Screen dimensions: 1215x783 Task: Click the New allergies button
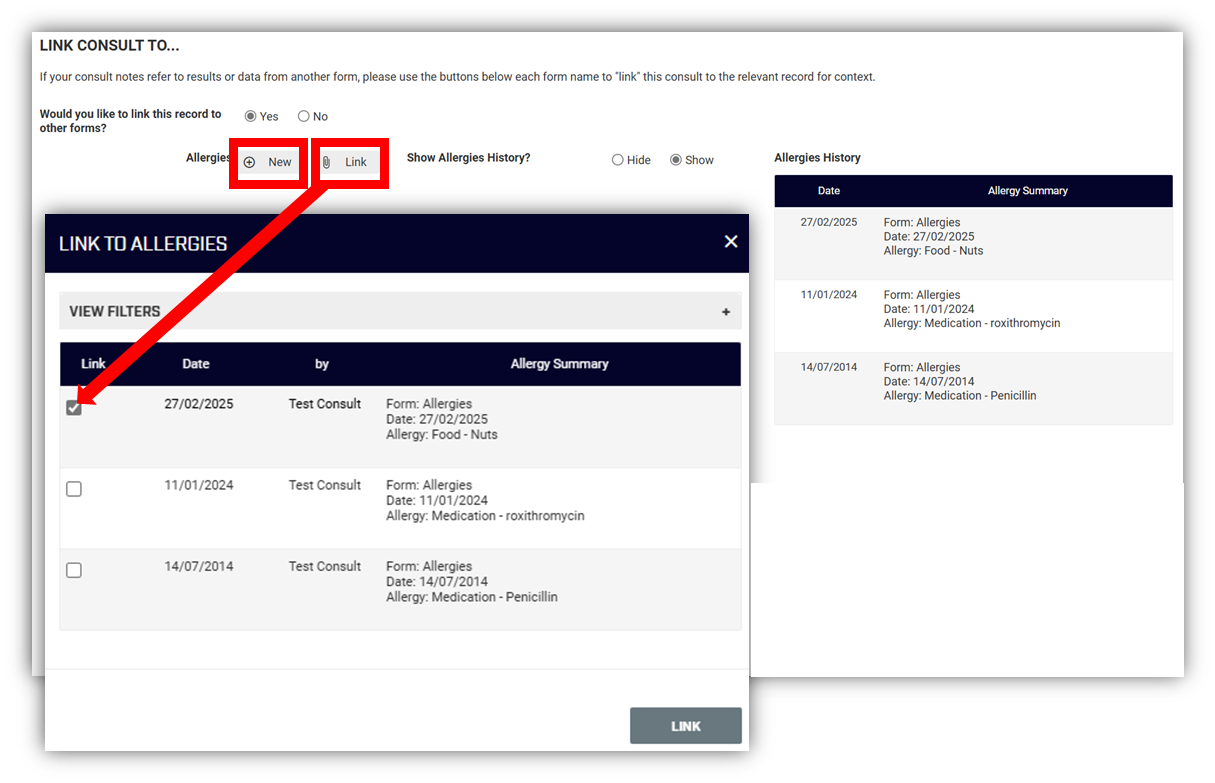coord(269,162)
